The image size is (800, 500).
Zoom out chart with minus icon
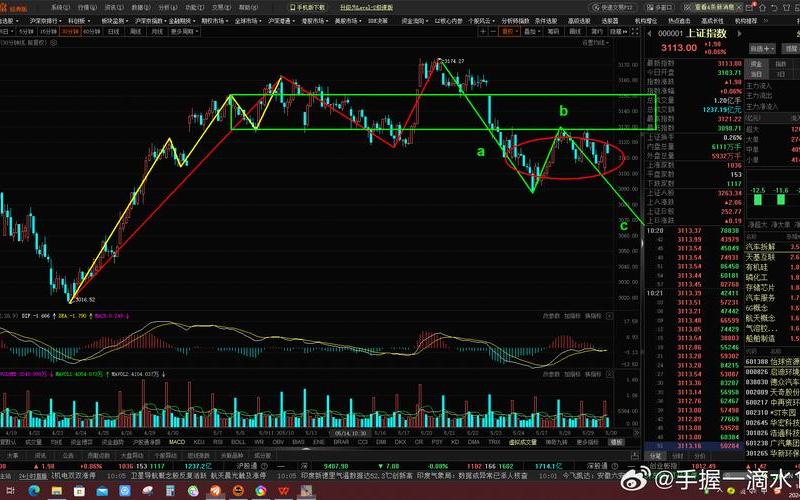pos(493,31)
